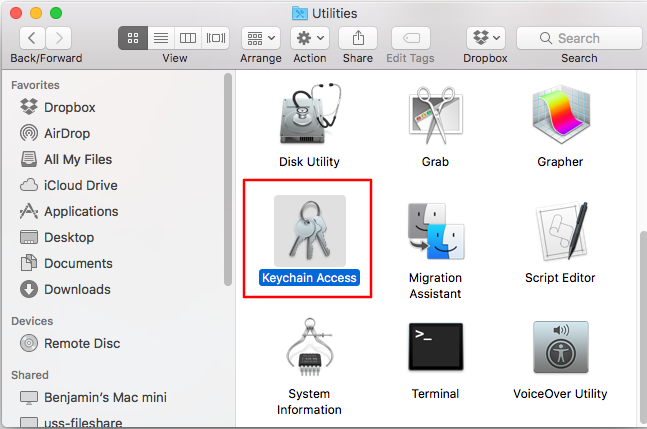647x429 pixels.
Task: Open Desktop in the sidebar
Action: tap(57, 237)
